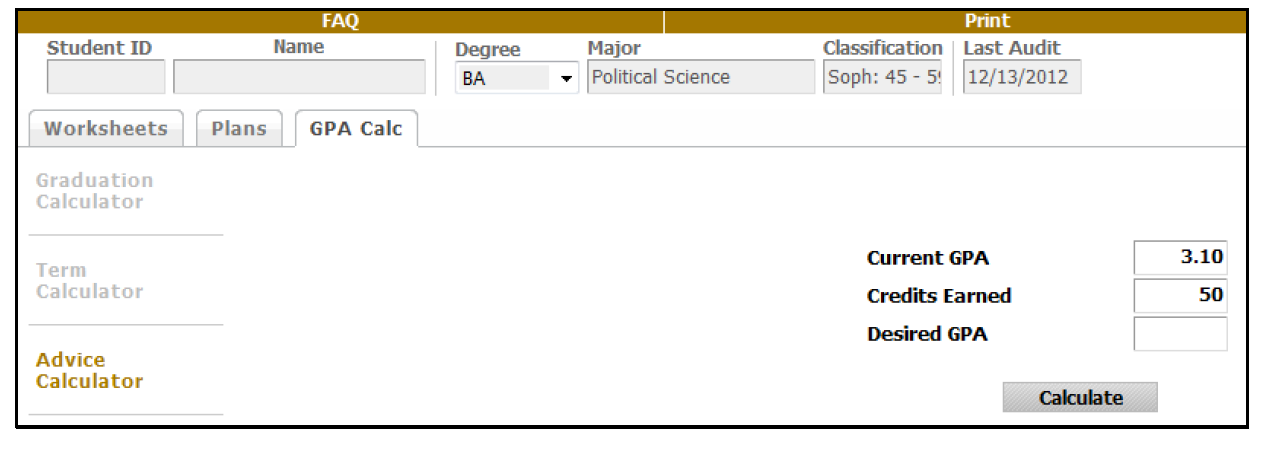Click the student Name field
This screenshot has height=452, width=1270.
click(x=299, y=77)
